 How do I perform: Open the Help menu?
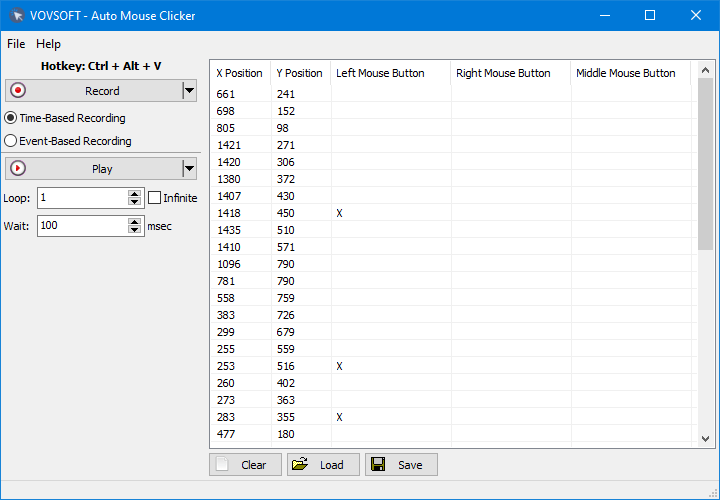(x=48, y=44)
